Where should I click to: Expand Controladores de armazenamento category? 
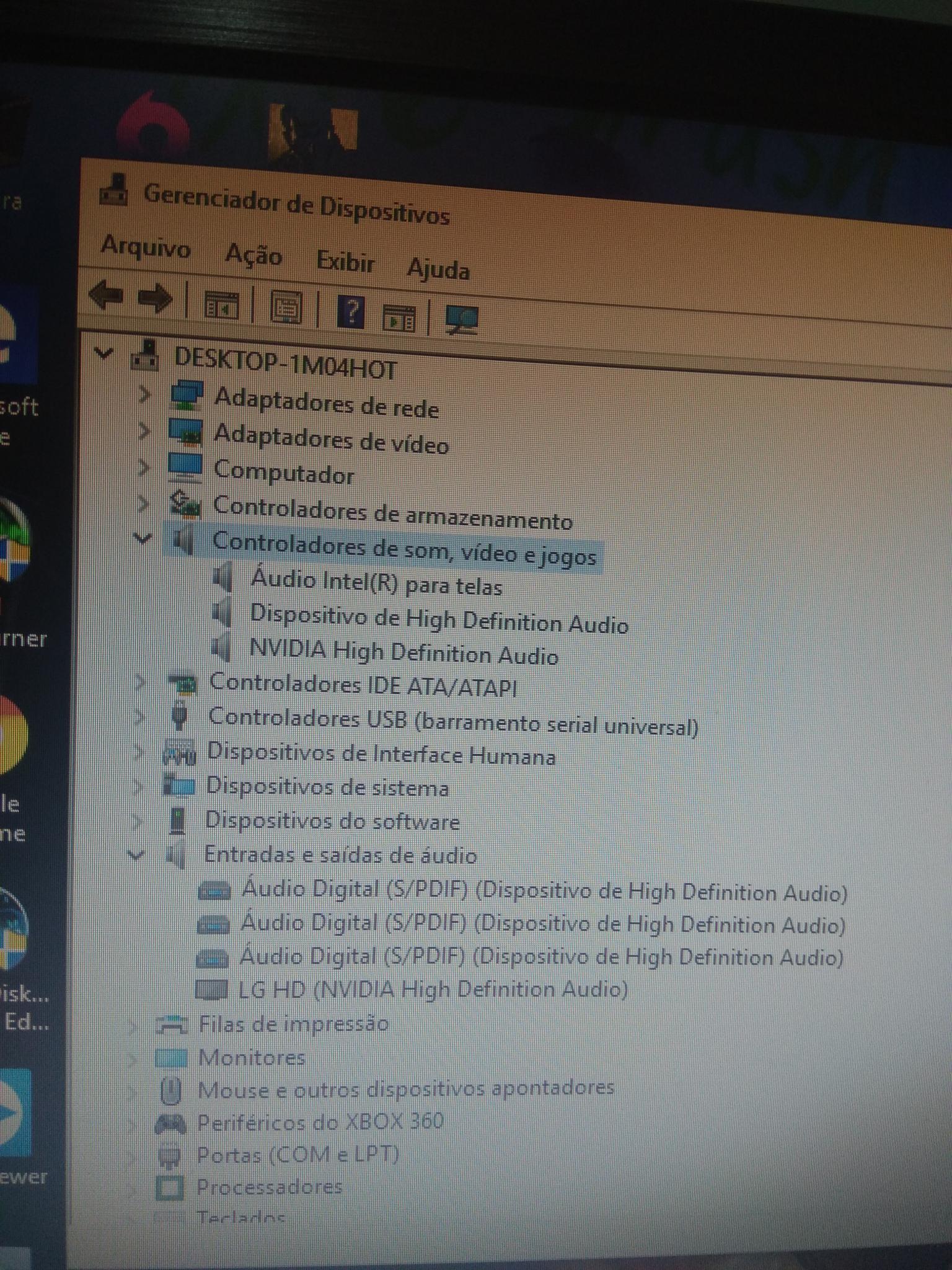pos(143,503)
